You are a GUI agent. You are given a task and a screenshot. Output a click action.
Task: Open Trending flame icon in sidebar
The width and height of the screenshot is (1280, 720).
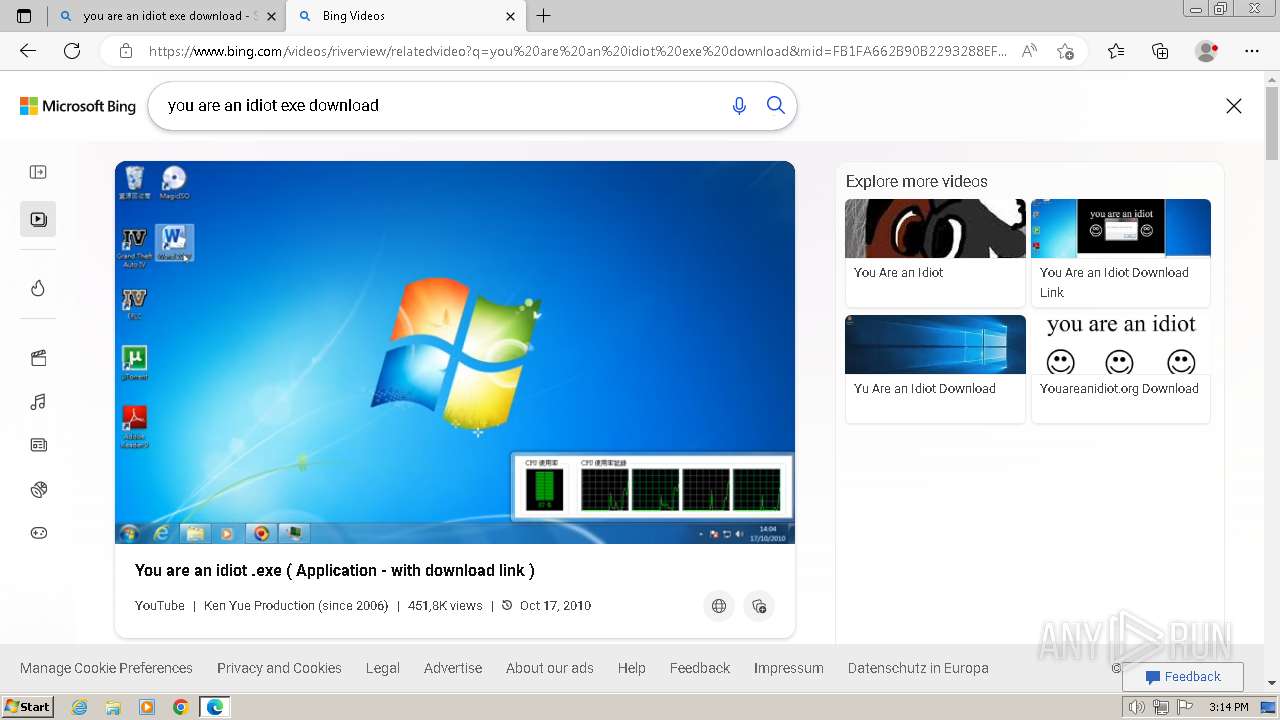(38, 288)
